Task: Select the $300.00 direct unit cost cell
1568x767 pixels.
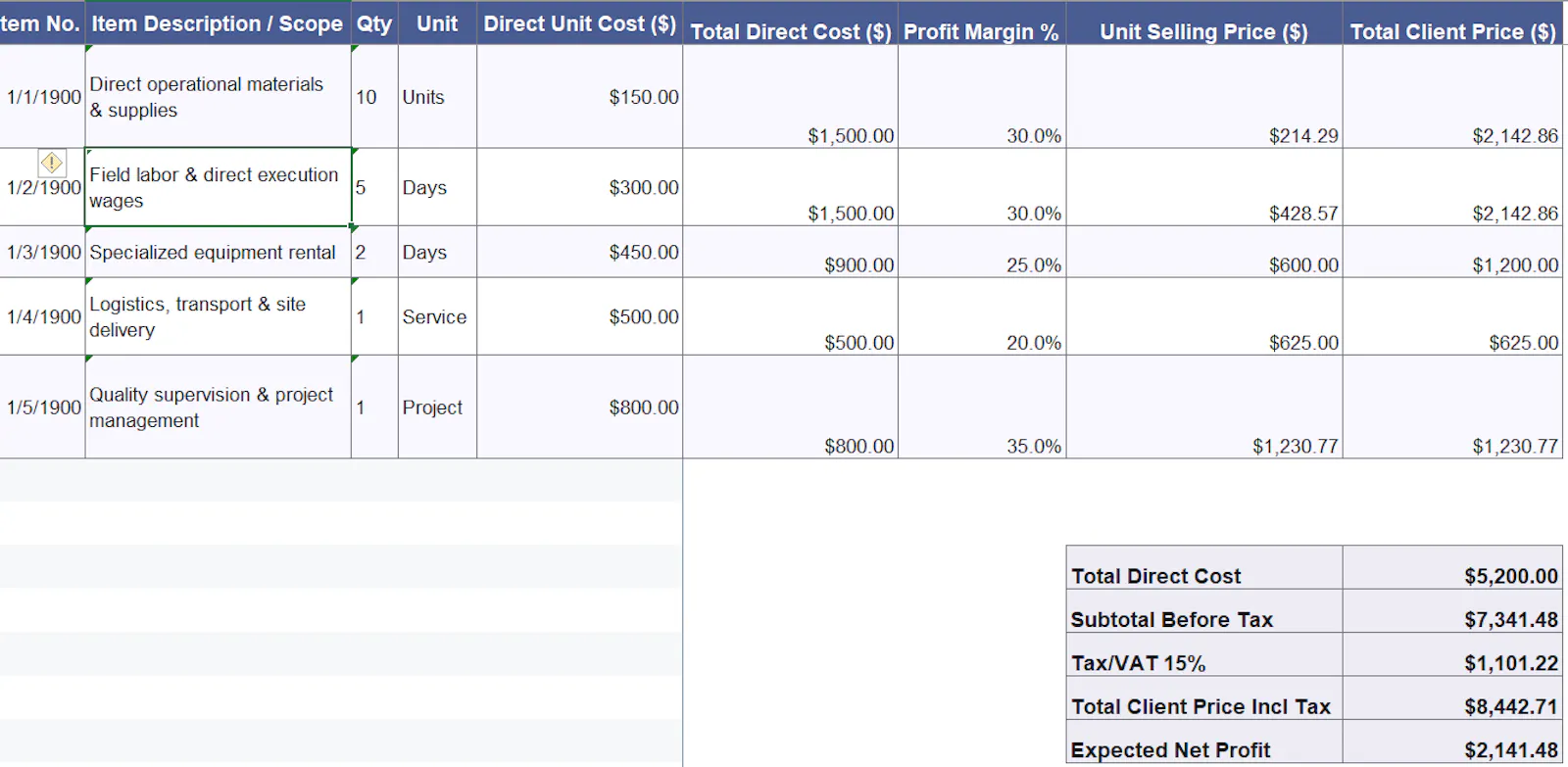Action: [x=580, y=187]
